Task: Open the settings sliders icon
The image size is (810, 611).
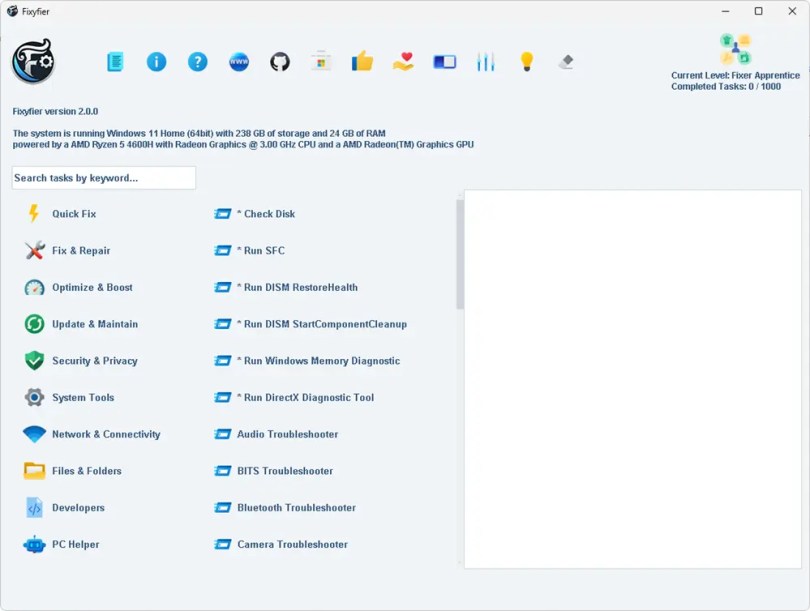Action: pos(486,62)
